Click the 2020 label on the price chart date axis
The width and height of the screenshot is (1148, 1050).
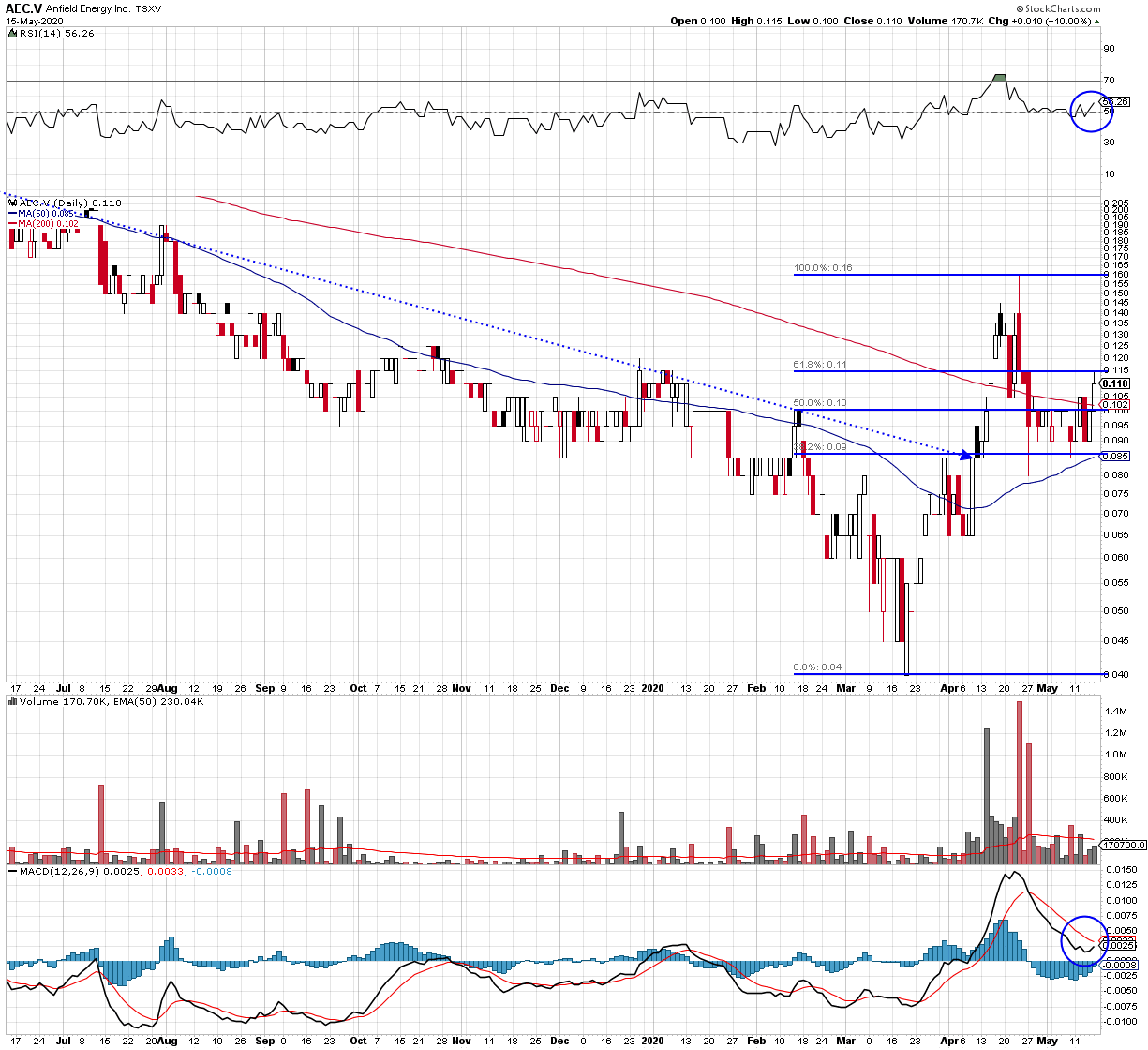click(x=651, y=687)
